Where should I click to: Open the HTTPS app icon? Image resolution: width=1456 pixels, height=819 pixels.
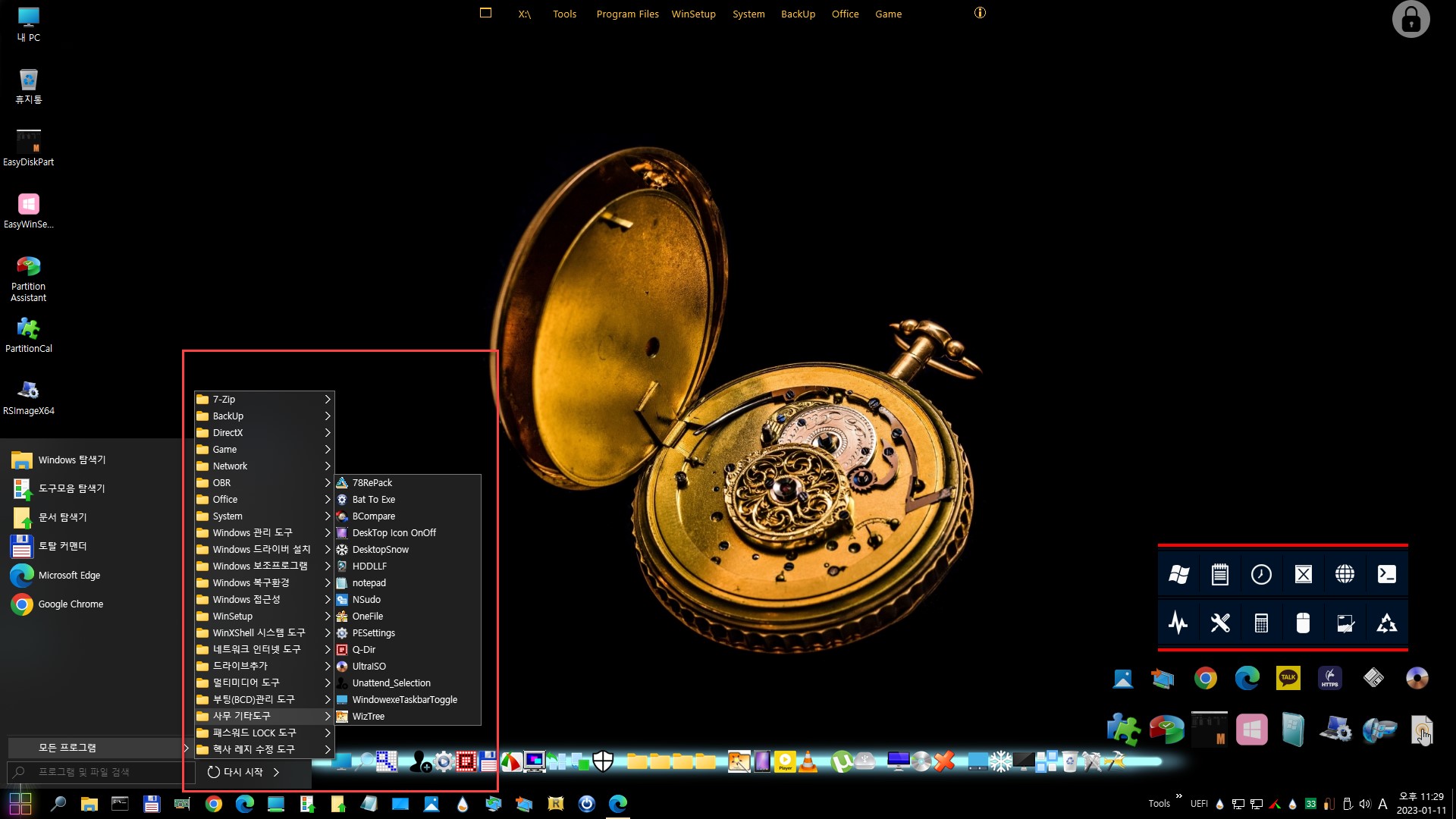point(1330,678)
